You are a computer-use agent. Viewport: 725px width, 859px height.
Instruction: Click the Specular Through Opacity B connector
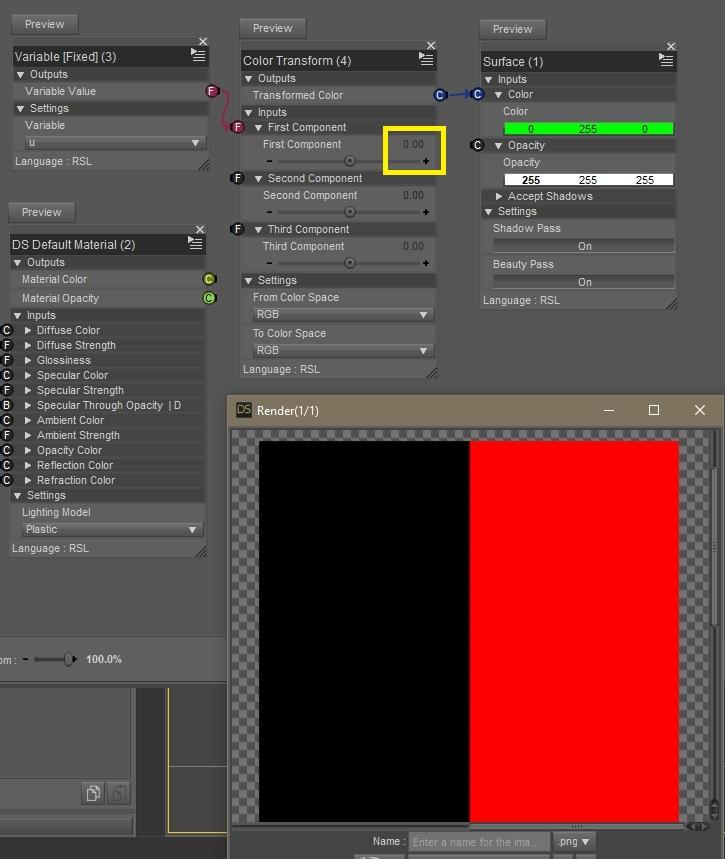click(x=7, y=405)
